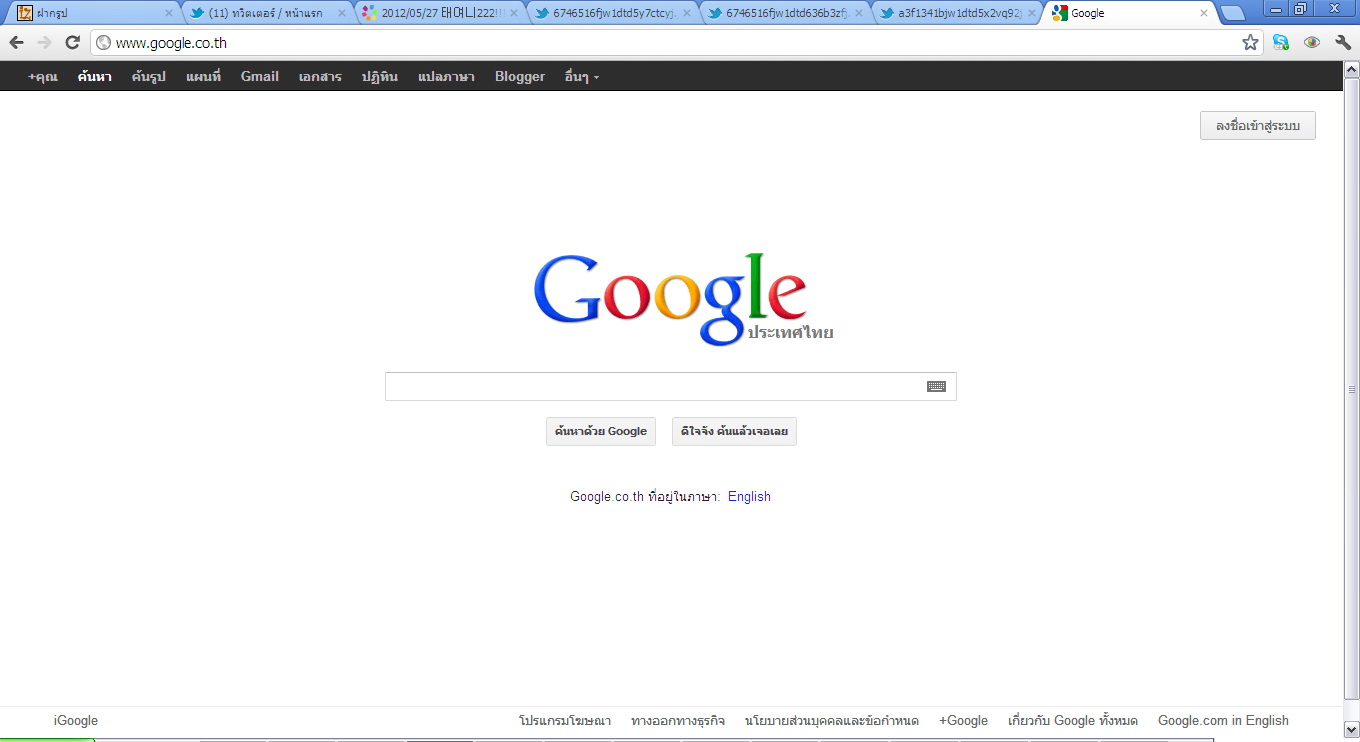Minimize the Chrome window
Screen dimensions: 1360x742
pos(1275,9)
